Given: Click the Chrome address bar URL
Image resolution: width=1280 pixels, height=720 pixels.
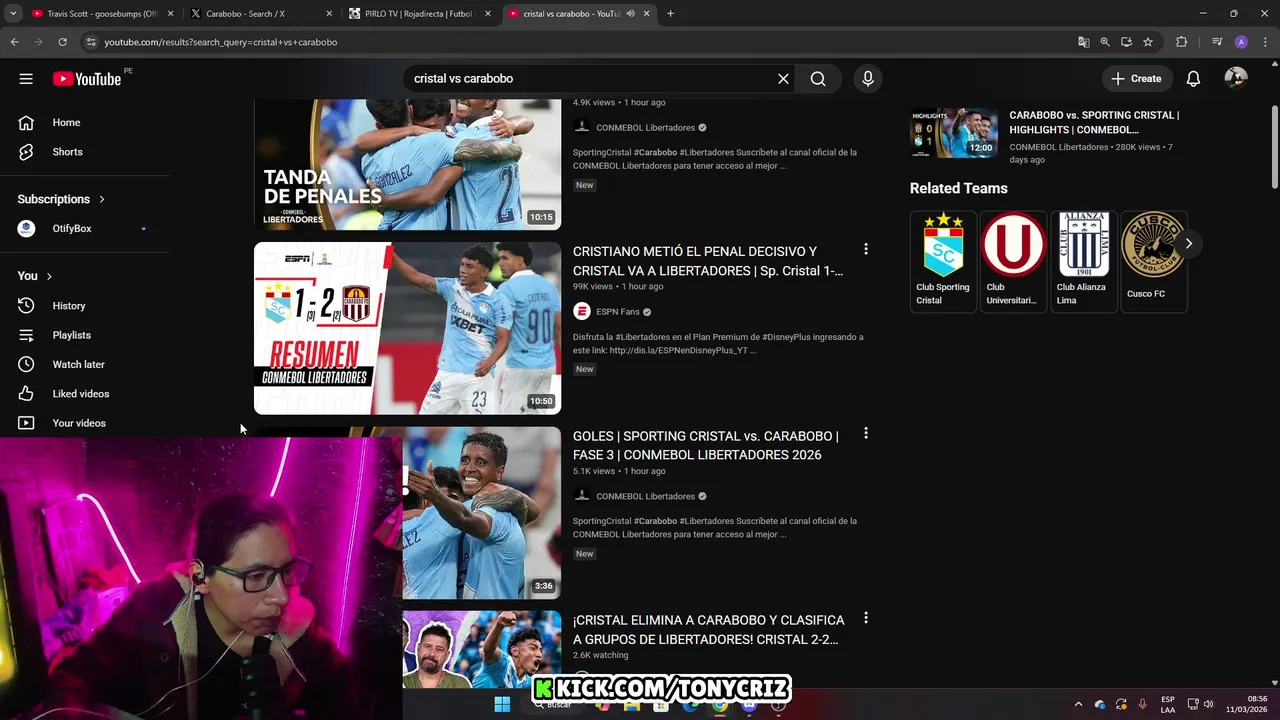Looking at the screenshot, I should (x=221, y=42).
